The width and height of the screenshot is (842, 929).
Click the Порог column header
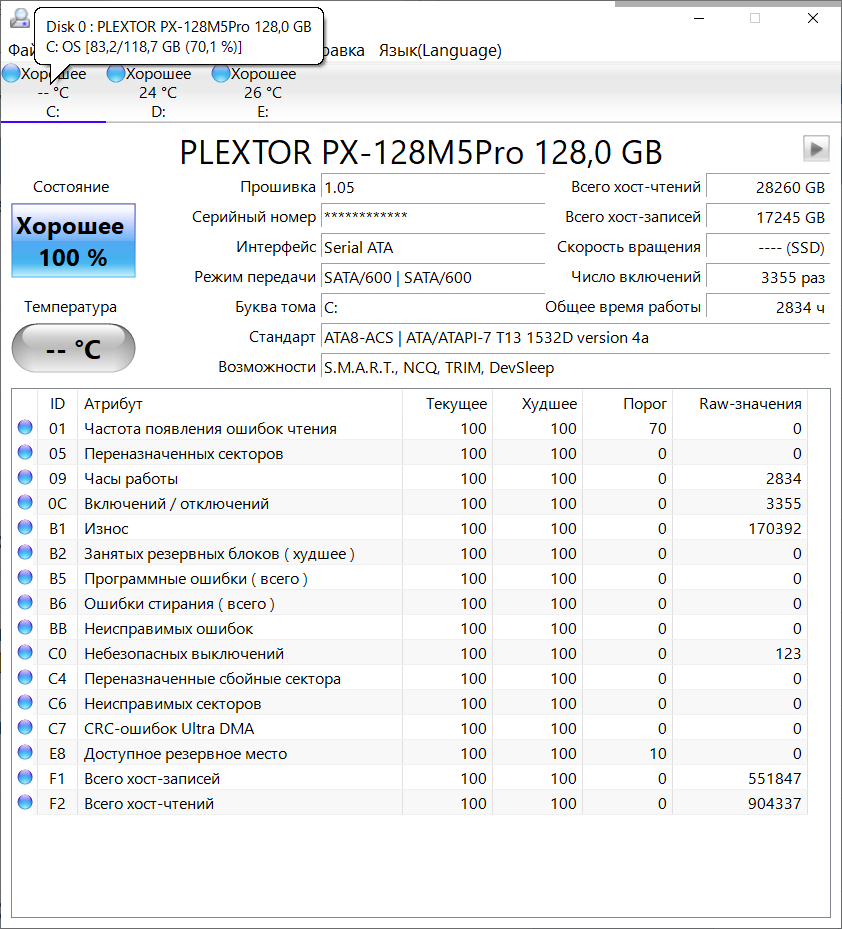coord(628,403)
